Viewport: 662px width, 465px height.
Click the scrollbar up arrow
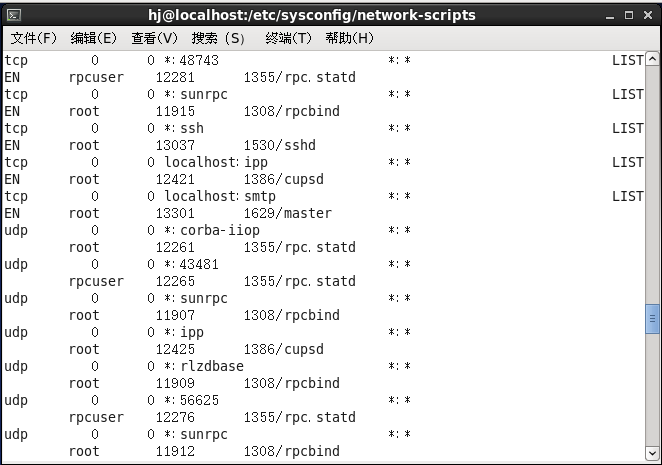pyautogui.click(x=652, y=59)
